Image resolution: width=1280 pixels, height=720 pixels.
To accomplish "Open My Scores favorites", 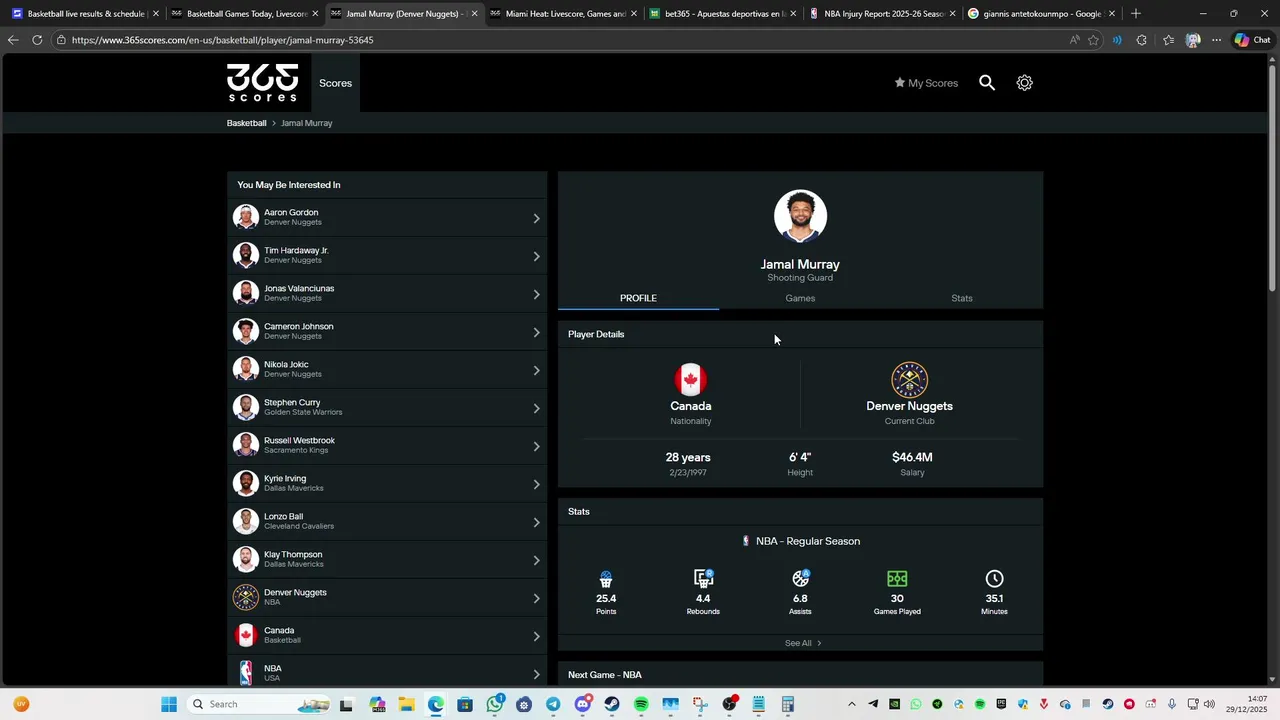I will tap(926, 83).
